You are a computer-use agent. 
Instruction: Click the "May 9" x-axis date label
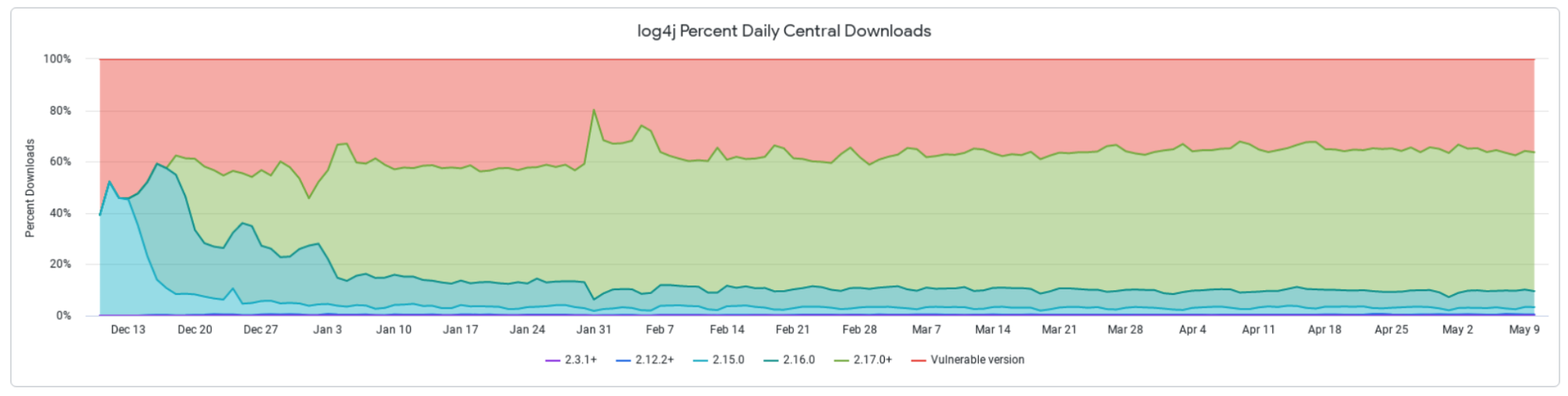tap(1524, 330)
